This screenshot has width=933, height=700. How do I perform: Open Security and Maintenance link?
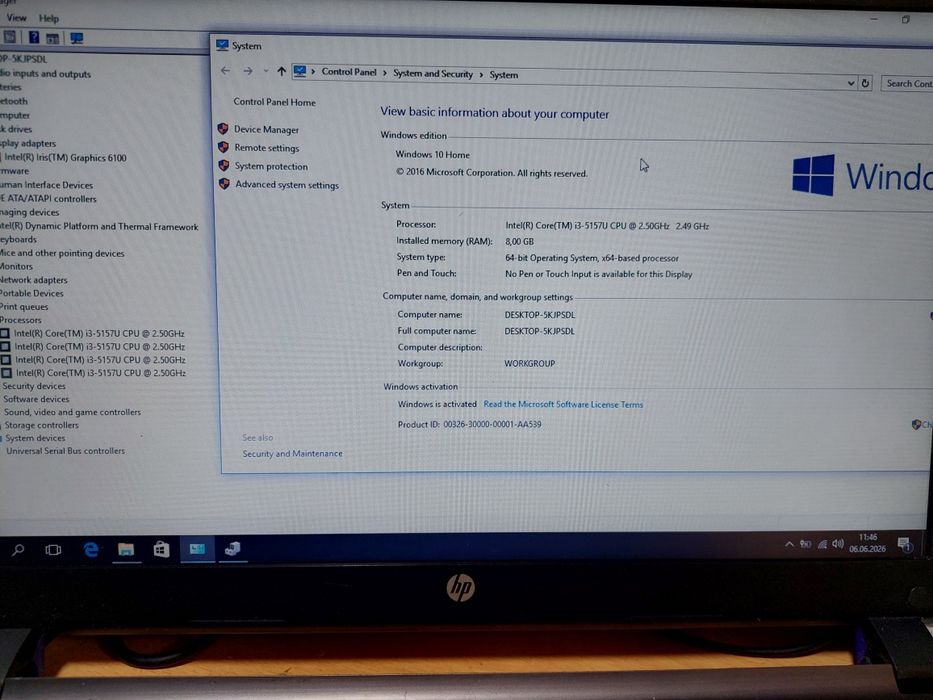coord(292,454)
